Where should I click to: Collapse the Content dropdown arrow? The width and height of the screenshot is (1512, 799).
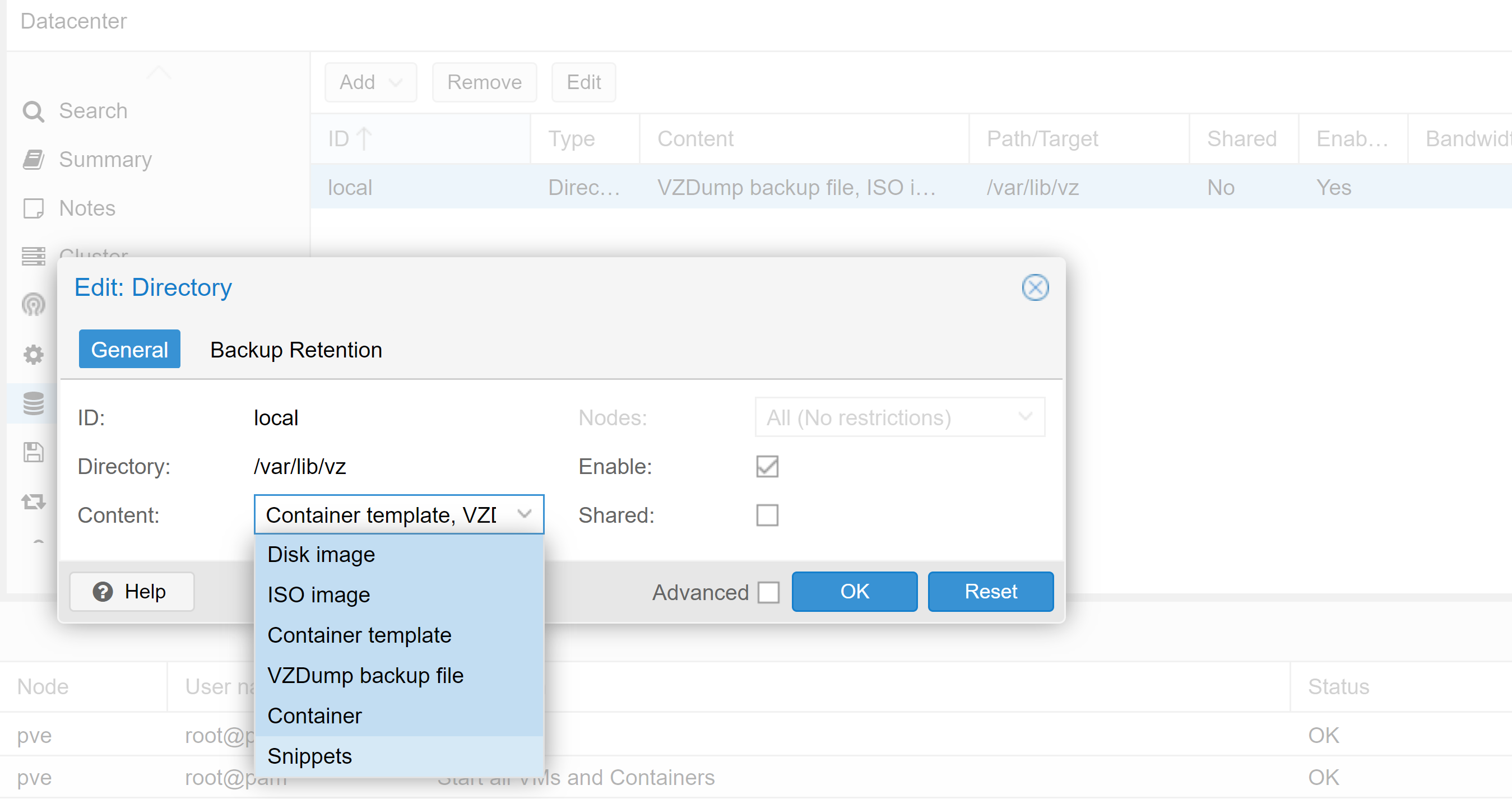point(524,514)
